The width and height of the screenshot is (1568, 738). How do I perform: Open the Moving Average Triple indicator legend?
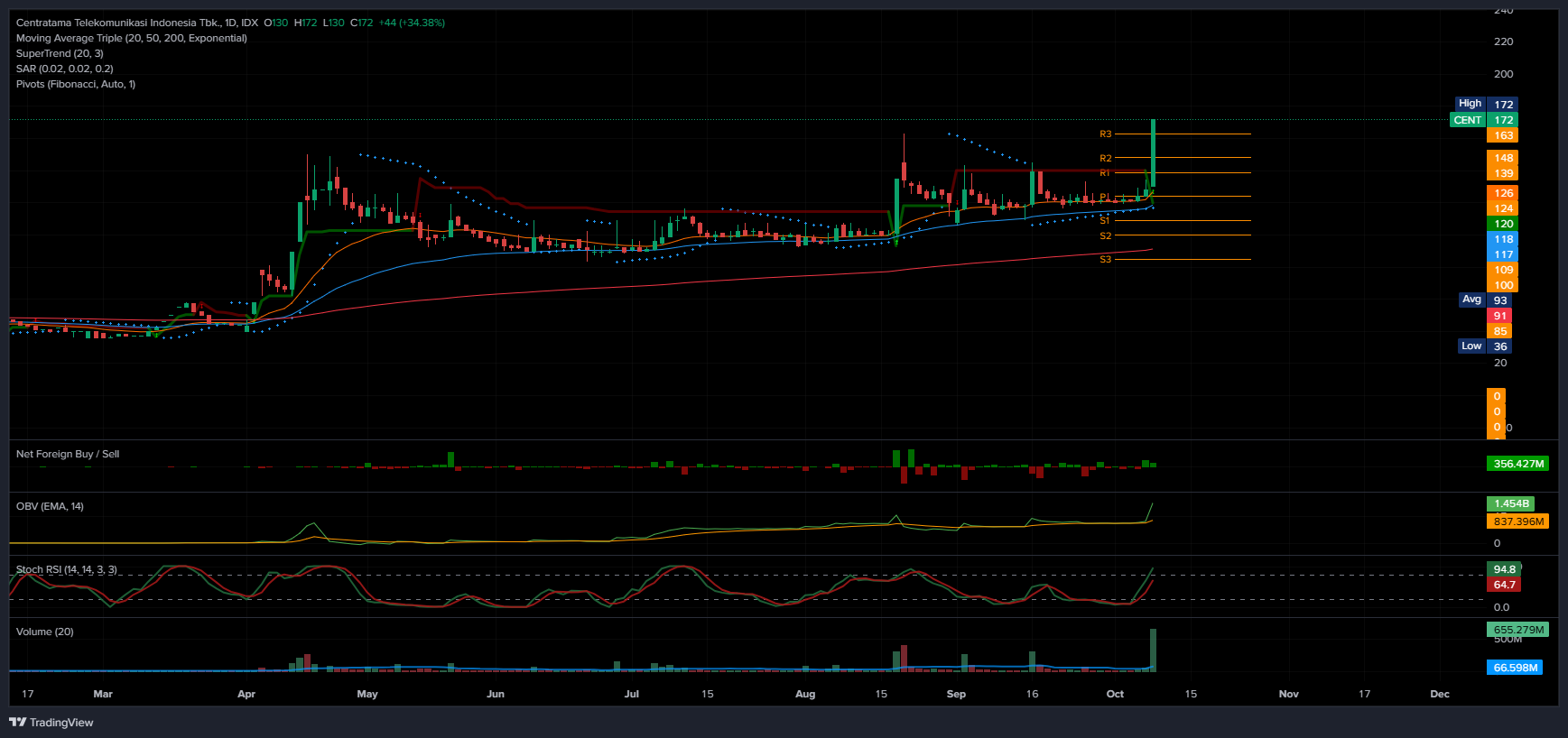(x=131, y=38)
